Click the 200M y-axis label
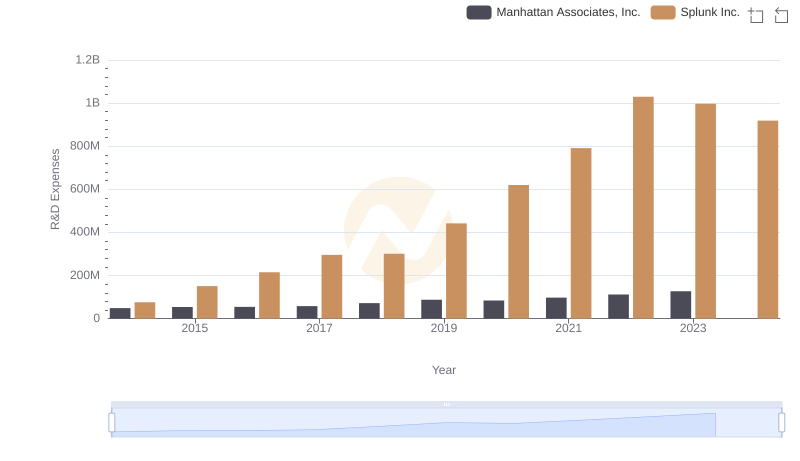800x461 pixels. coord(85,275)
